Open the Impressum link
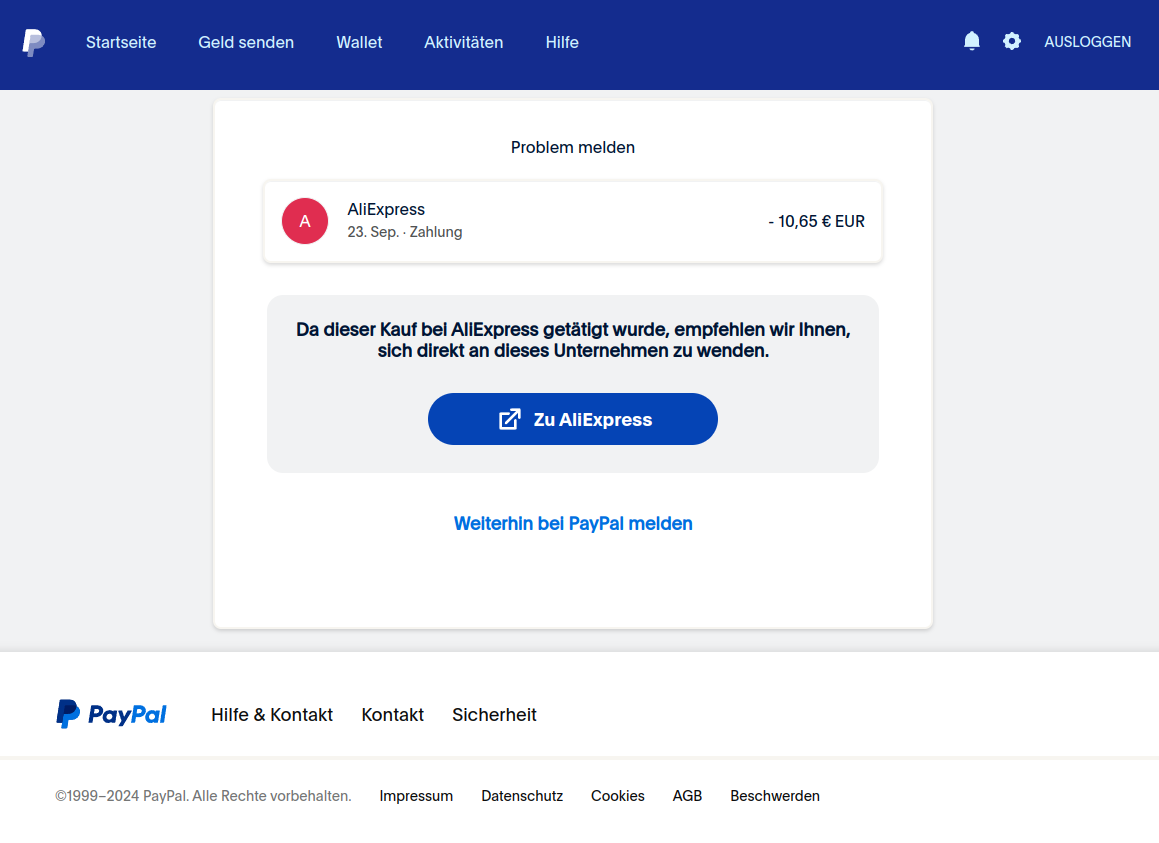 tap(416, 796)
